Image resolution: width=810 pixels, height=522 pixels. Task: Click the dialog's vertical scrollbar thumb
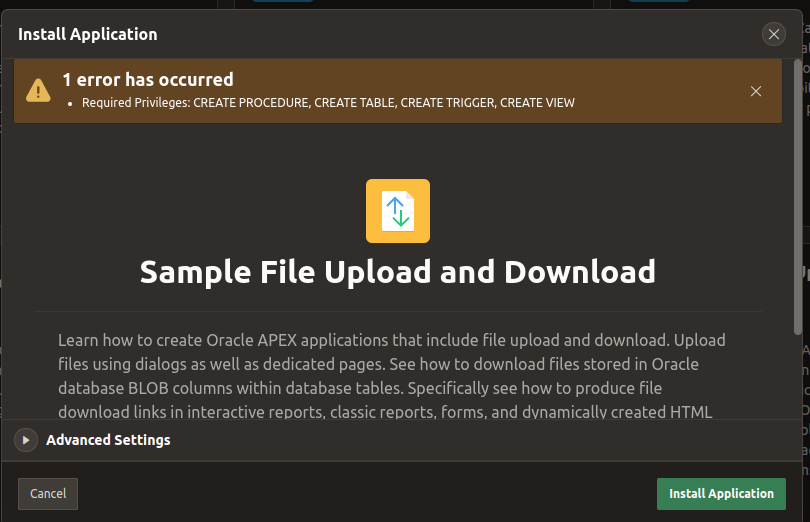(x=797, y=200)
